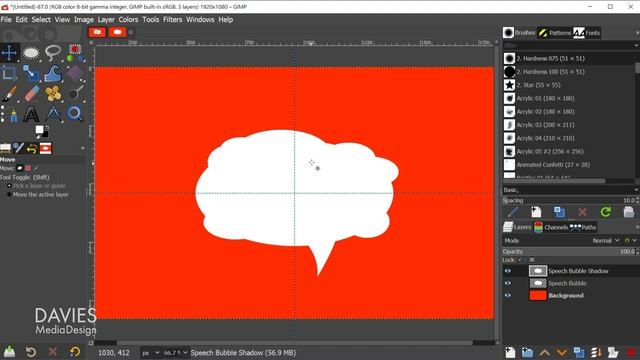Switch to the Patterns tab
The image size is (640, 360).
pyautogui.click(x=554, y=33)
